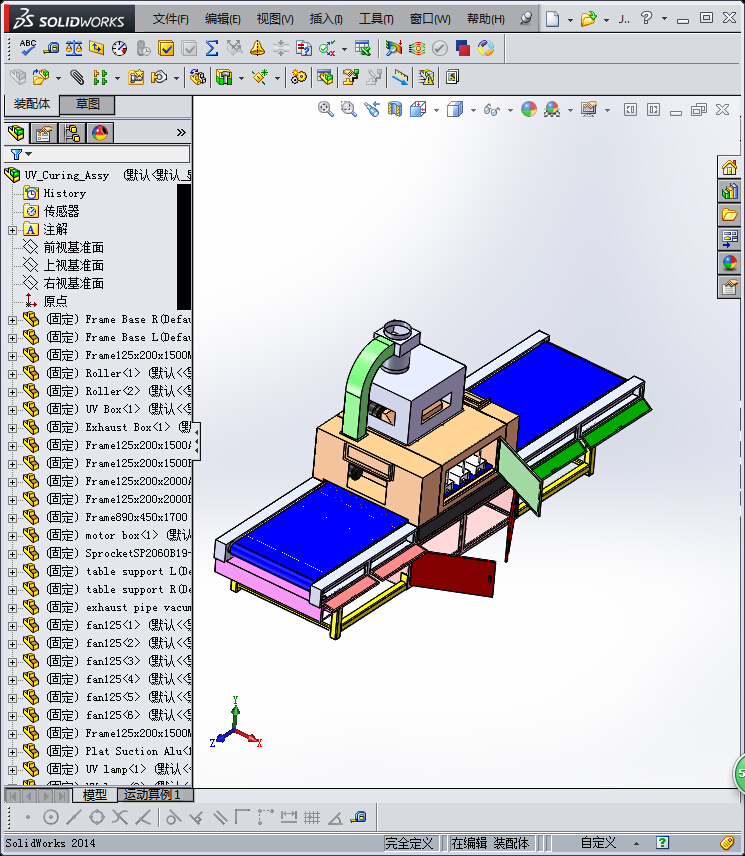Click the Edit Appearance color ball
This screenshot has width=745, height=856.
pyautogui.click(x=529, y=109)
